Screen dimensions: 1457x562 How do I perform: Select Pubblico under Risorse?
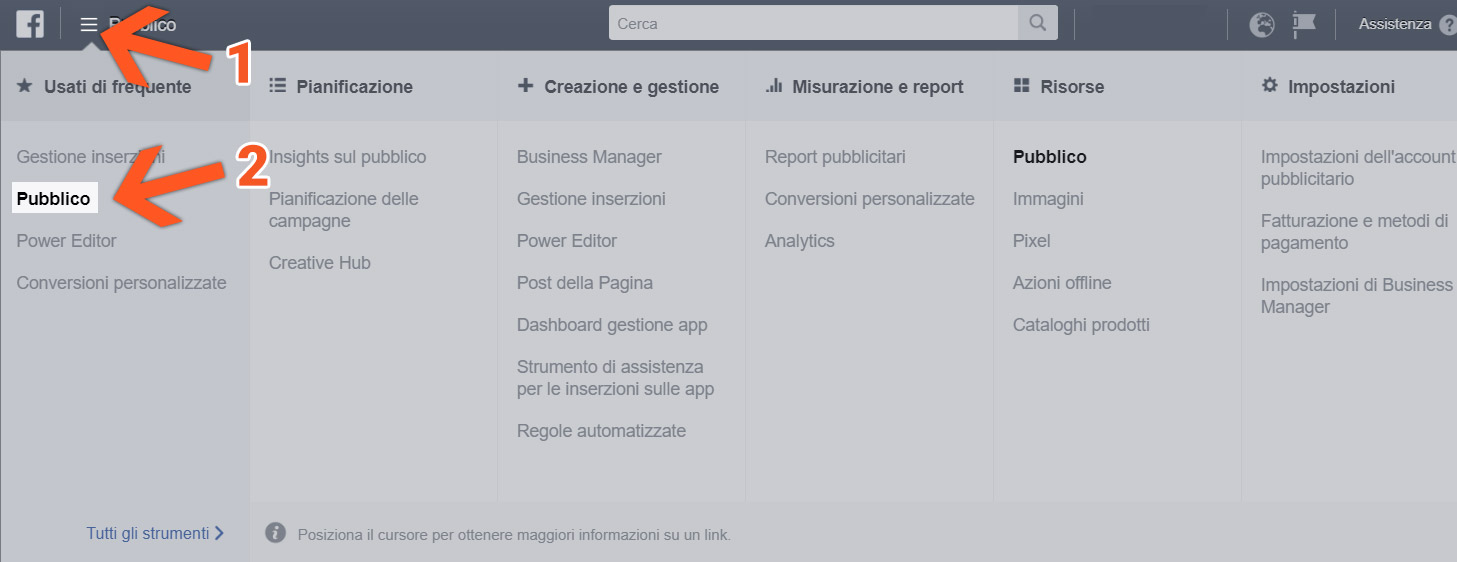tap(1049, 157)
